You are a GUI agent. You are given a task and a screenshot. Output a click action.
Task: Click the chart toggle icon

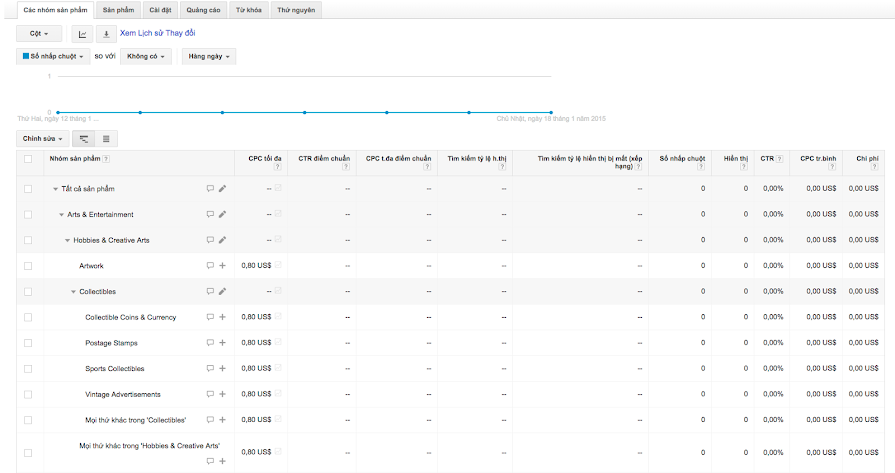(83, 34)
